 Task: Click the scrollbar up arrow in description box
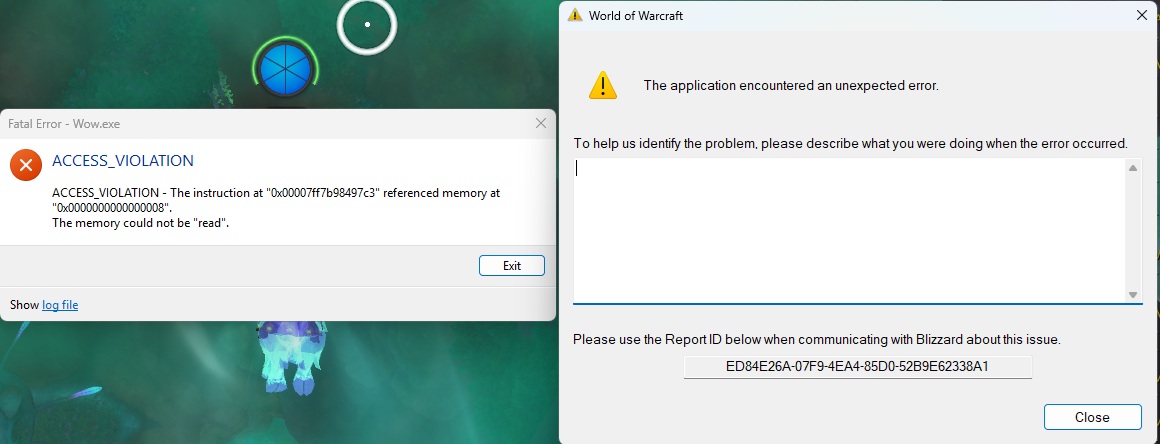click(x=1133, y=168)
